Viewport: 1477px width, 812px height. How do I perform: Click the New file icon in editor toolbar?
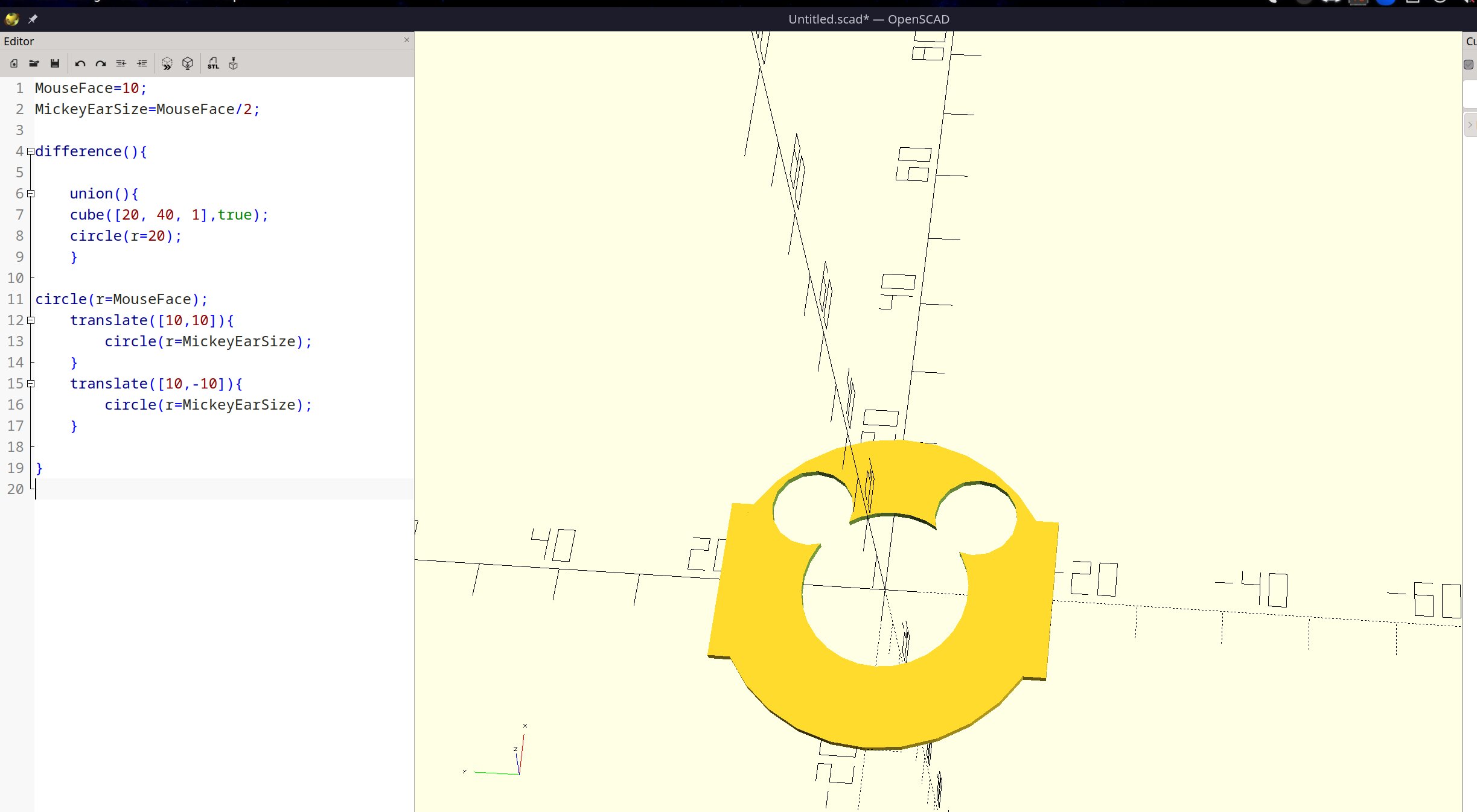(14, 63)
